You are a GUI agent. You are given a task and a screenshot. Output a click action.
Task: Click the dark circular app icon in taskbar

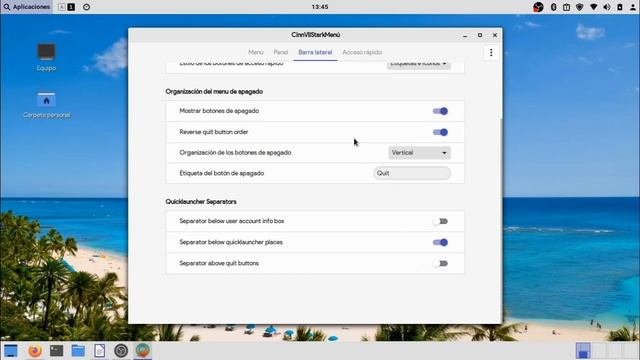click(x=121, y=351)
